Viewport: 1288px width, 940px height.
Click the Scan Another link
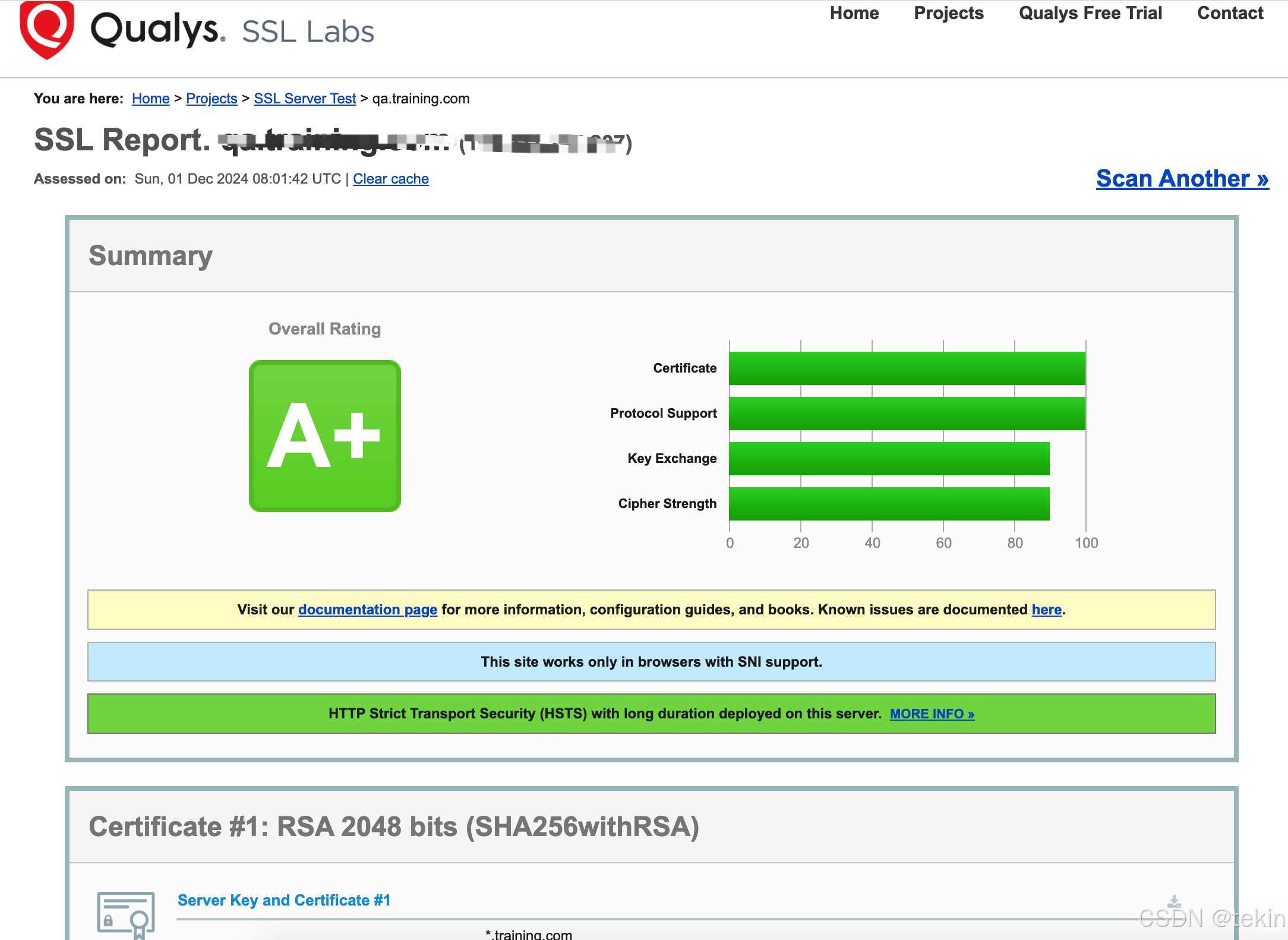tap(1182, 178)
